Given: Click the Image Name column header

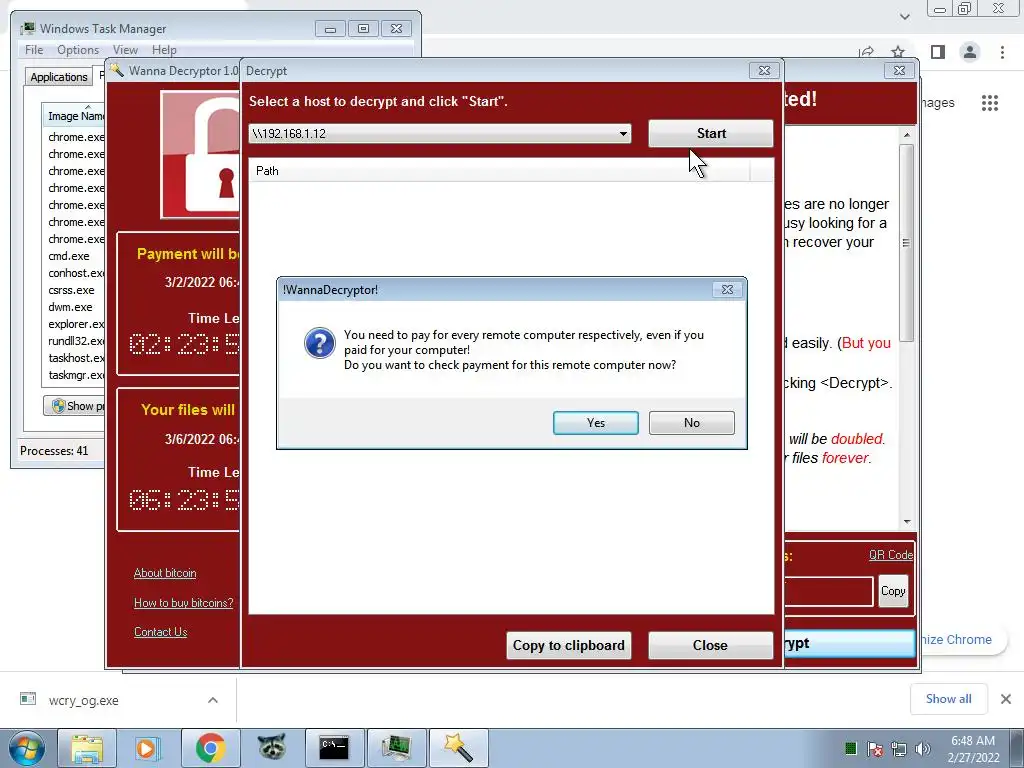Looking at the screenshot, I should coord(74,116).
